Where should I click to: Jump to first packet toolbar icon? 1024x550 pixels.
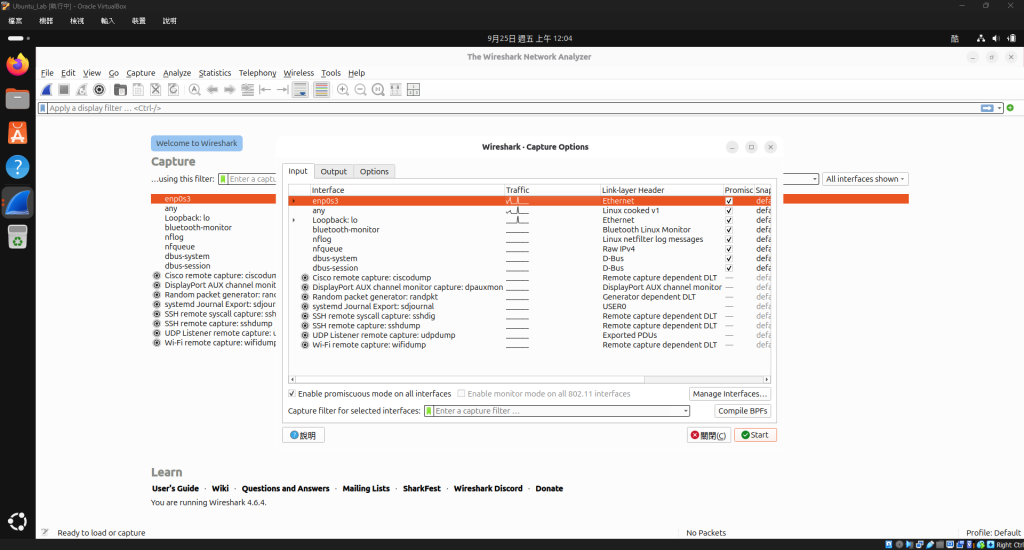pyautogui.click(x=265, y=90)
